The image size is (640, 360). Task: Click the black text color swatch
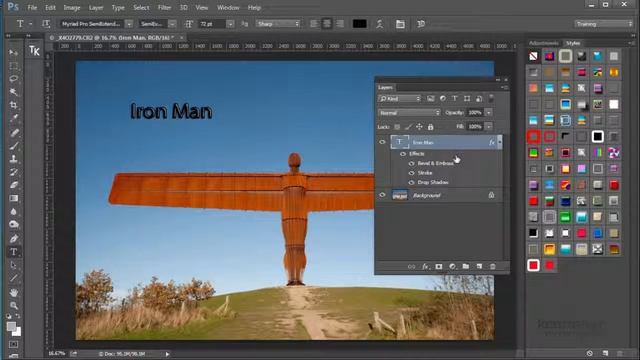click(359, 24)
